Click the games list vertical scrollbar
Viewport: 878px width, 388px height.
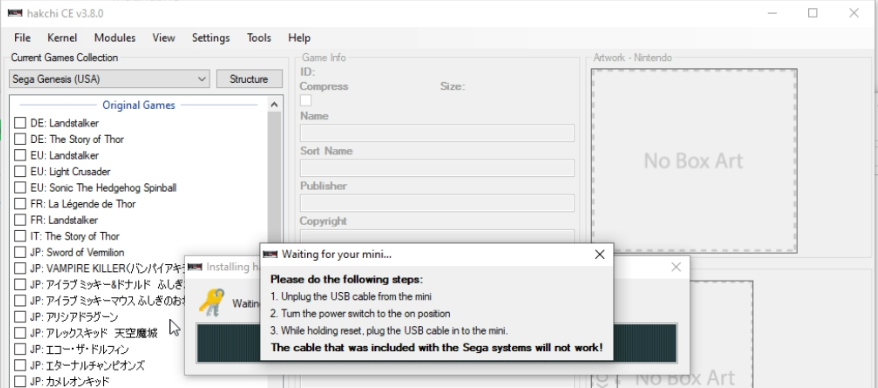point(274,178)
